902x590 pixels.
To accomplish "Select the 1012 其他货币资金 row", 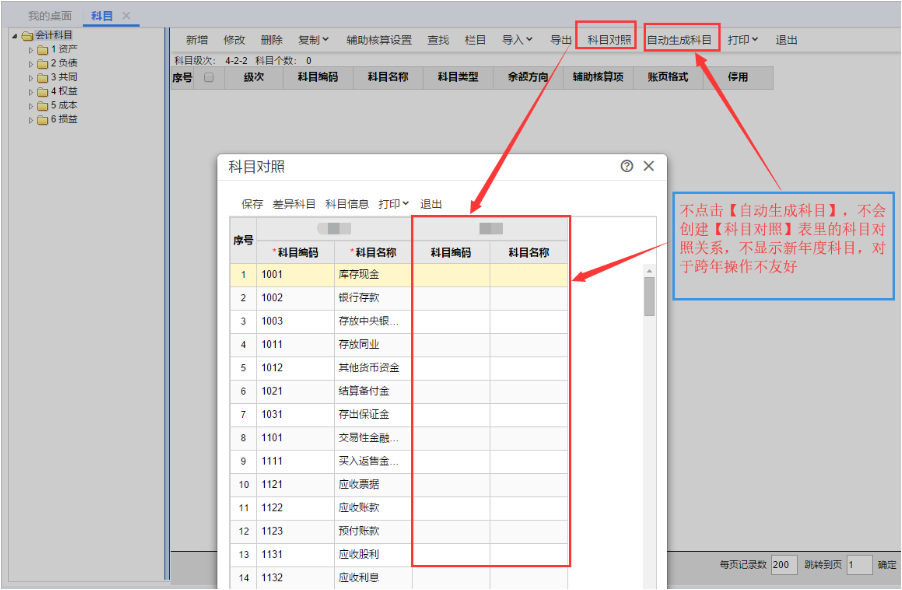I will [399, 368].
